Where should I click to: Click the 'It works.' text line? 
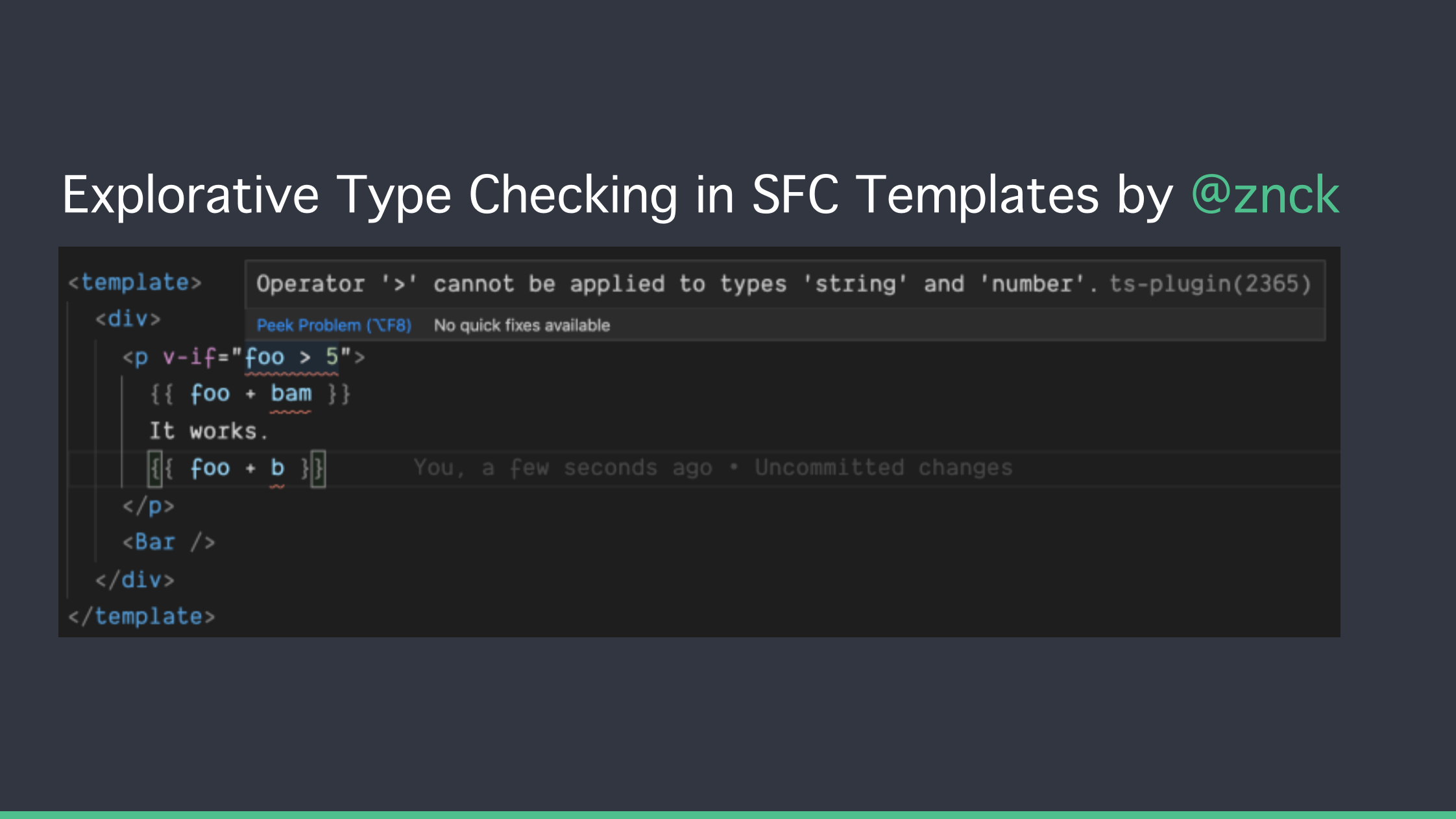208,431
